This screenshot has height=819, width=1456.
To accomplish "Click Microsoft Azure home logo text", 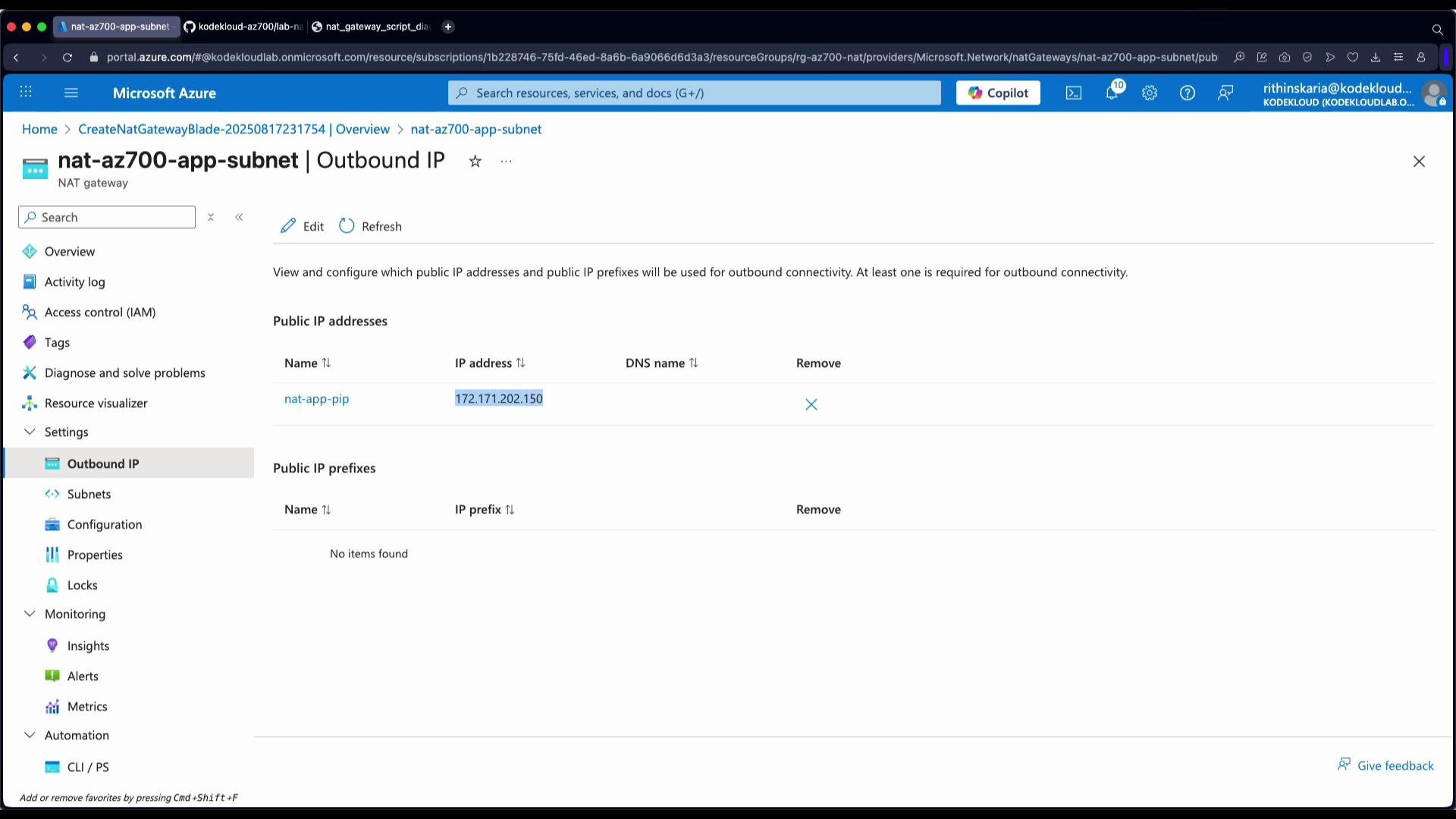I will [165, 93].
